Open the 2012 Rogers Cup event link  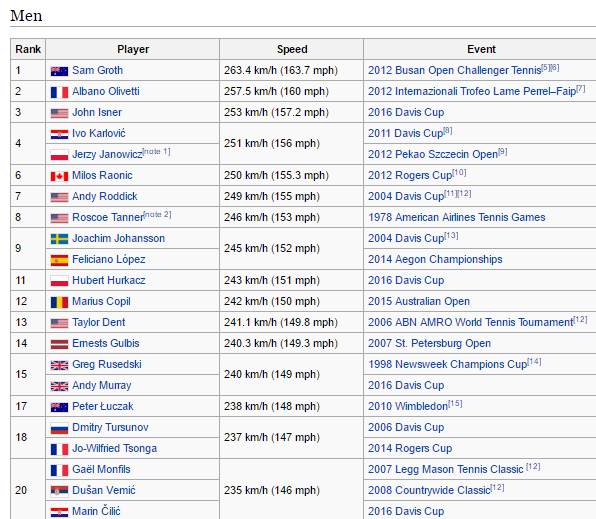pos(410,175)
